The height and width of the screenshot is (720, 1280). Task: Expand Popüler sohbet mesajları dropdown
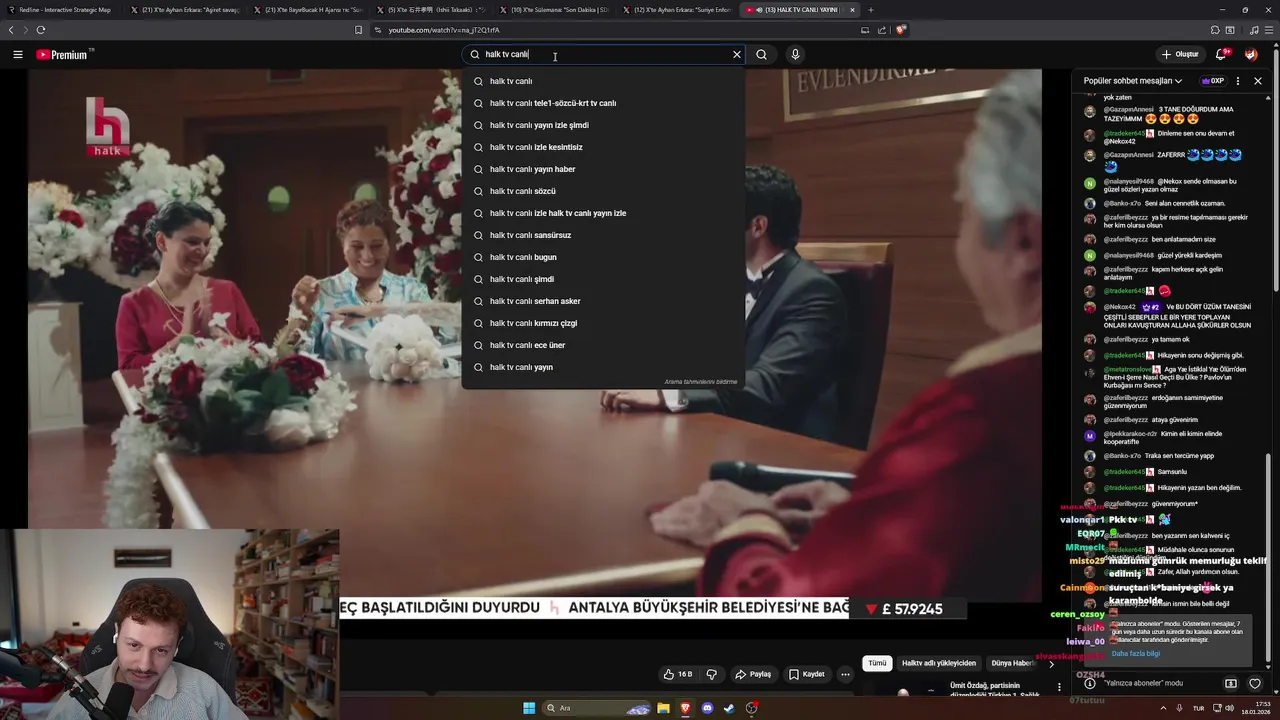1133,81
